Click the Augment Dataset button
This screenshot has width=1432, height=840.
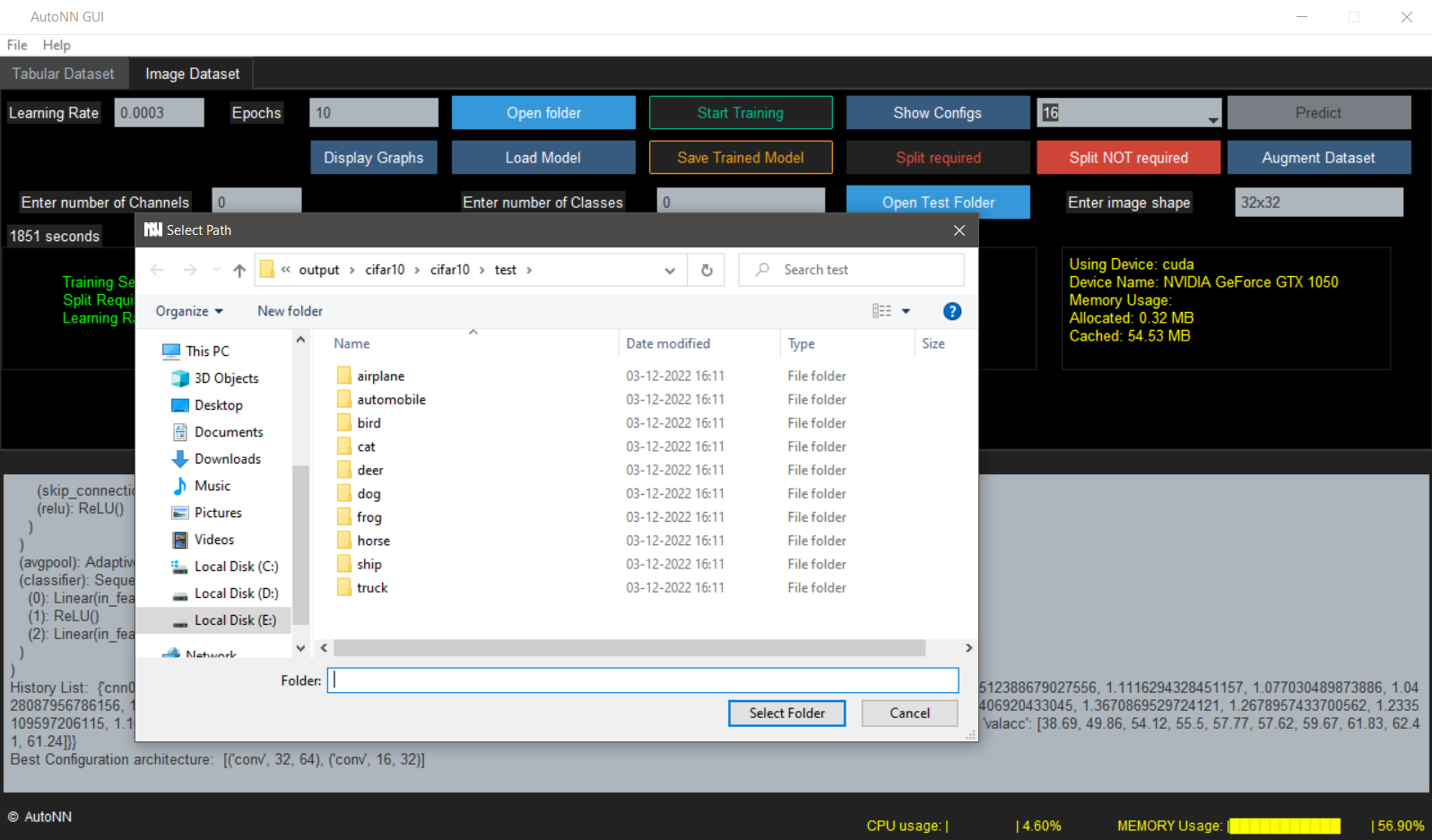click(1319, 158)
